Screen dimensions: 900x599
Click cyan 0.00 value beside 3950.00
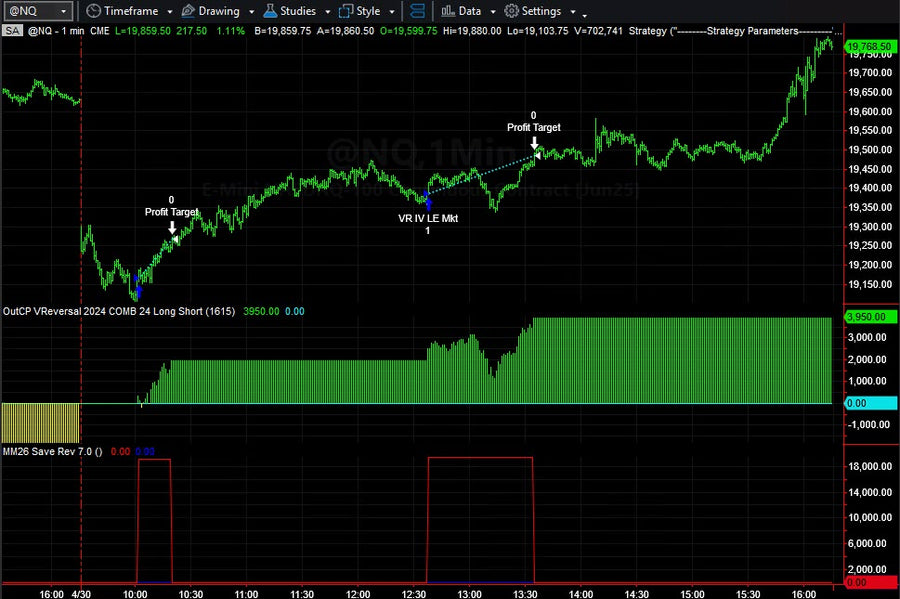(x=295, y=312)
